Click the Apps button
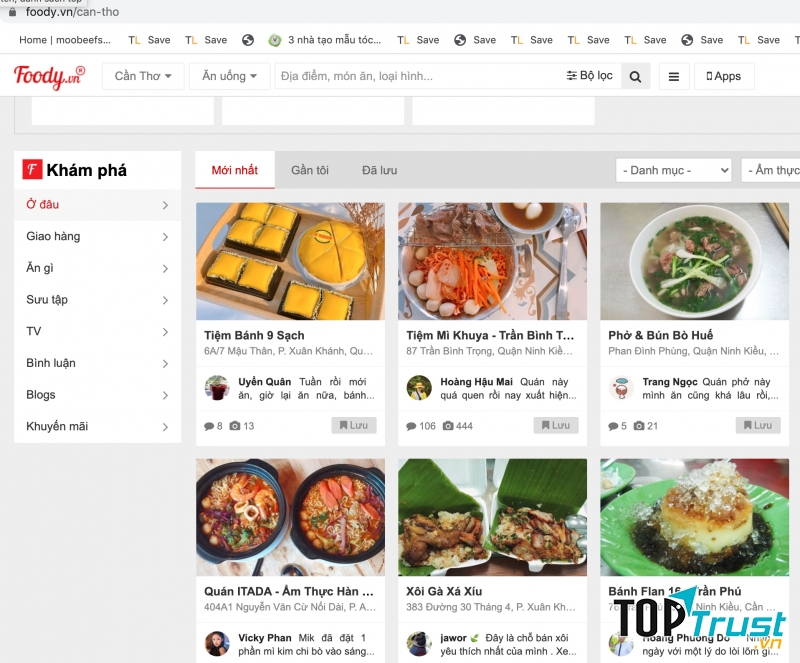800x663 pixels. coord(724,76)
